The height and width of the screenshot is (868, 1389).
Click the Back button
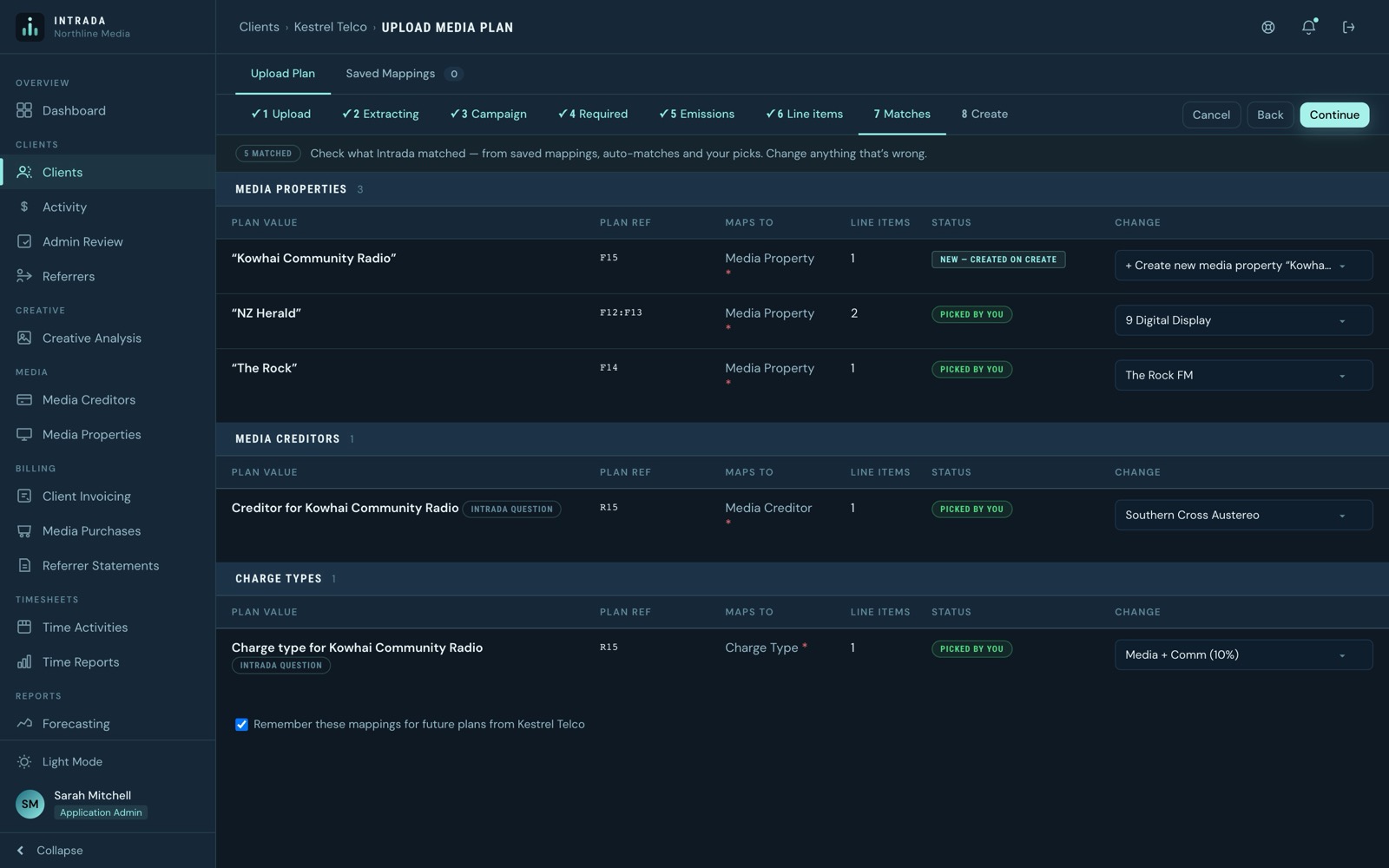pyautogui.click(x=1270, y=115)
